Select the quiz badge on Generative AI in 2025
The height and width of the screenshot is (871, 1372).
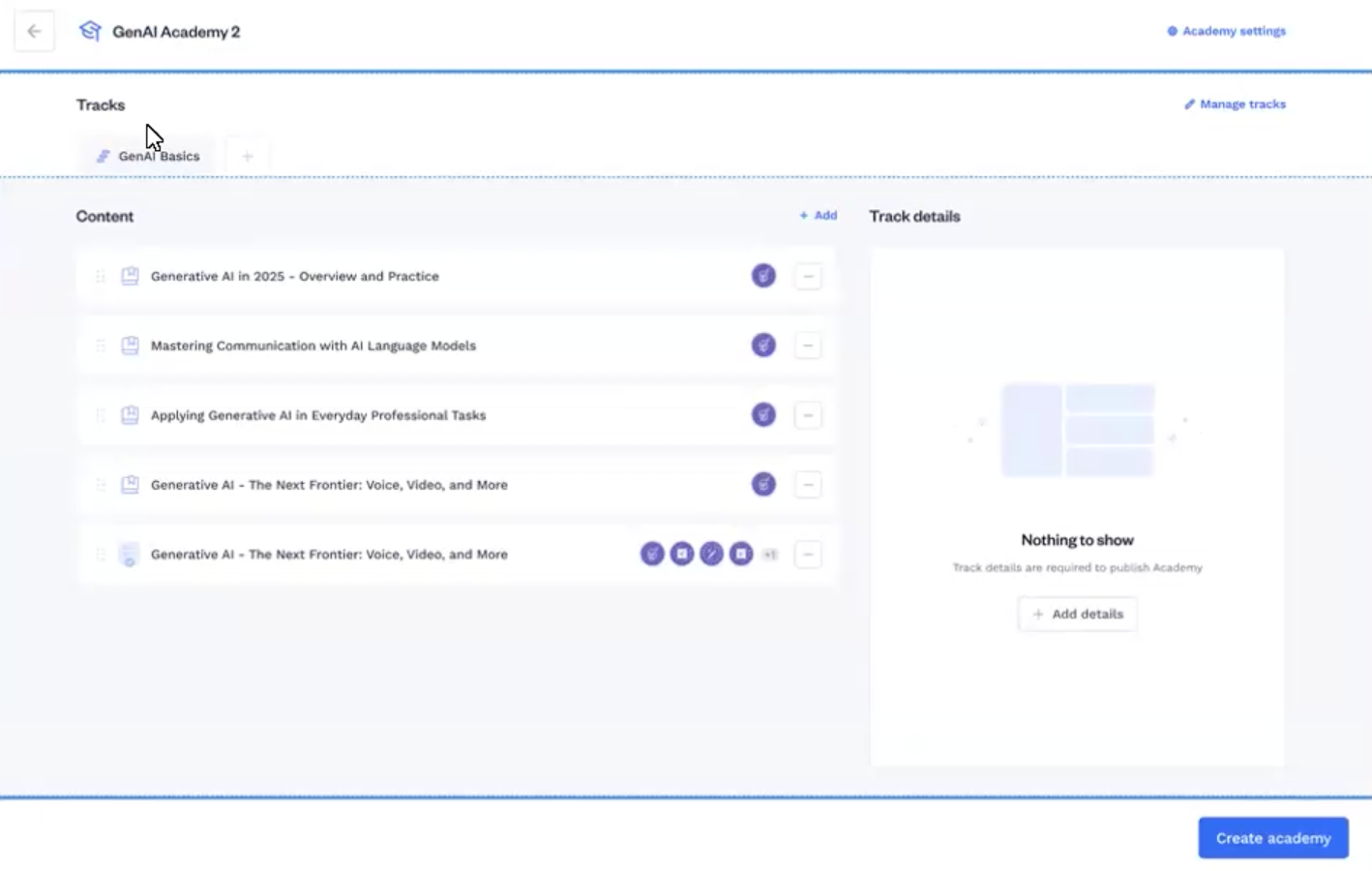(763, 276)
